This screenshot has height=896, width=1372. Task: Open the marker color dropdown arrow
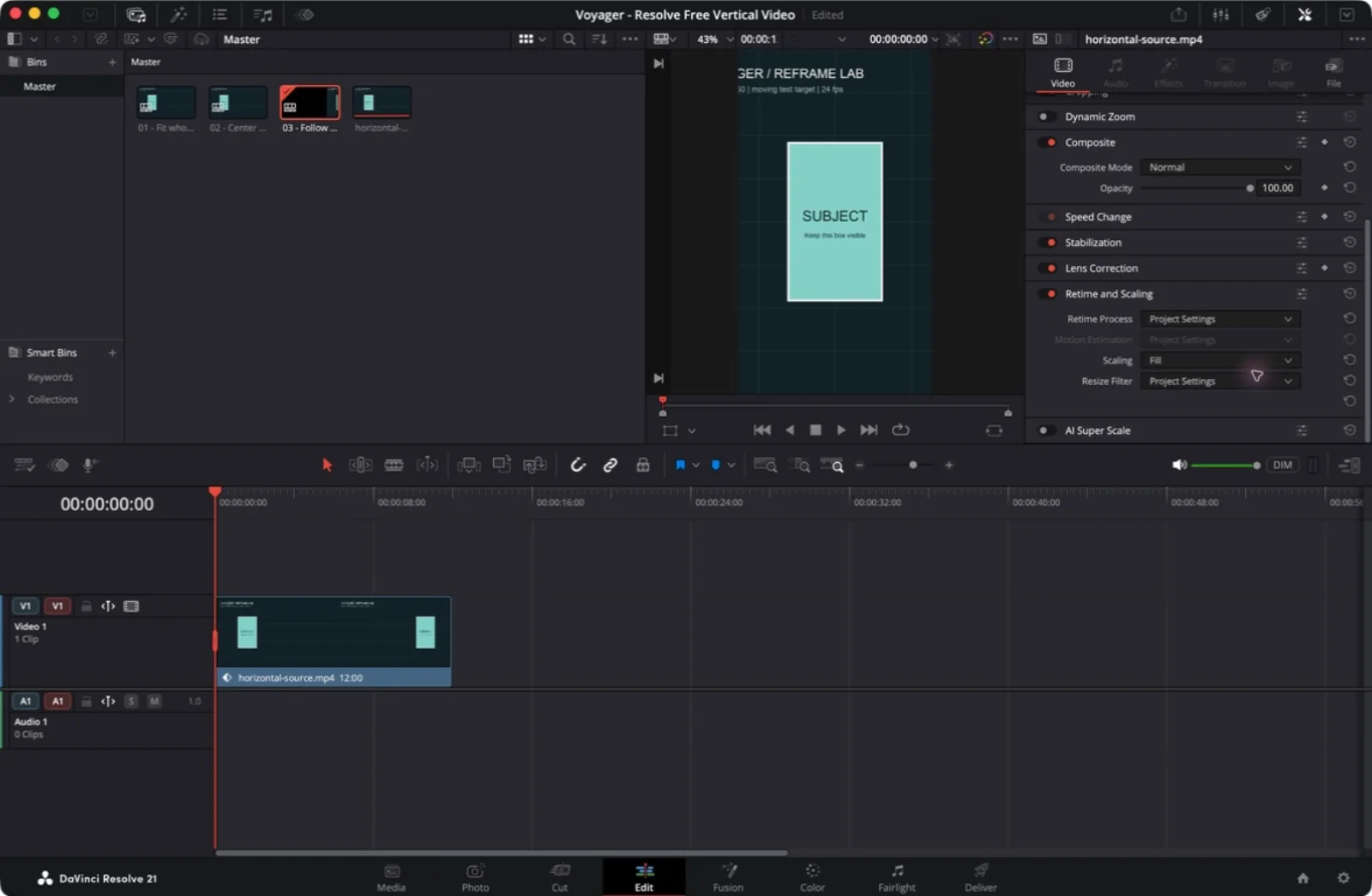click(x=731, y=465)
